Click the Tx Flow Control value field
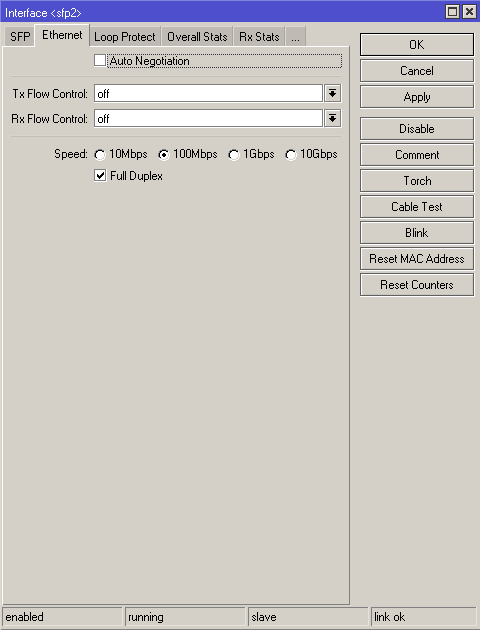 [x=208, y=93]
